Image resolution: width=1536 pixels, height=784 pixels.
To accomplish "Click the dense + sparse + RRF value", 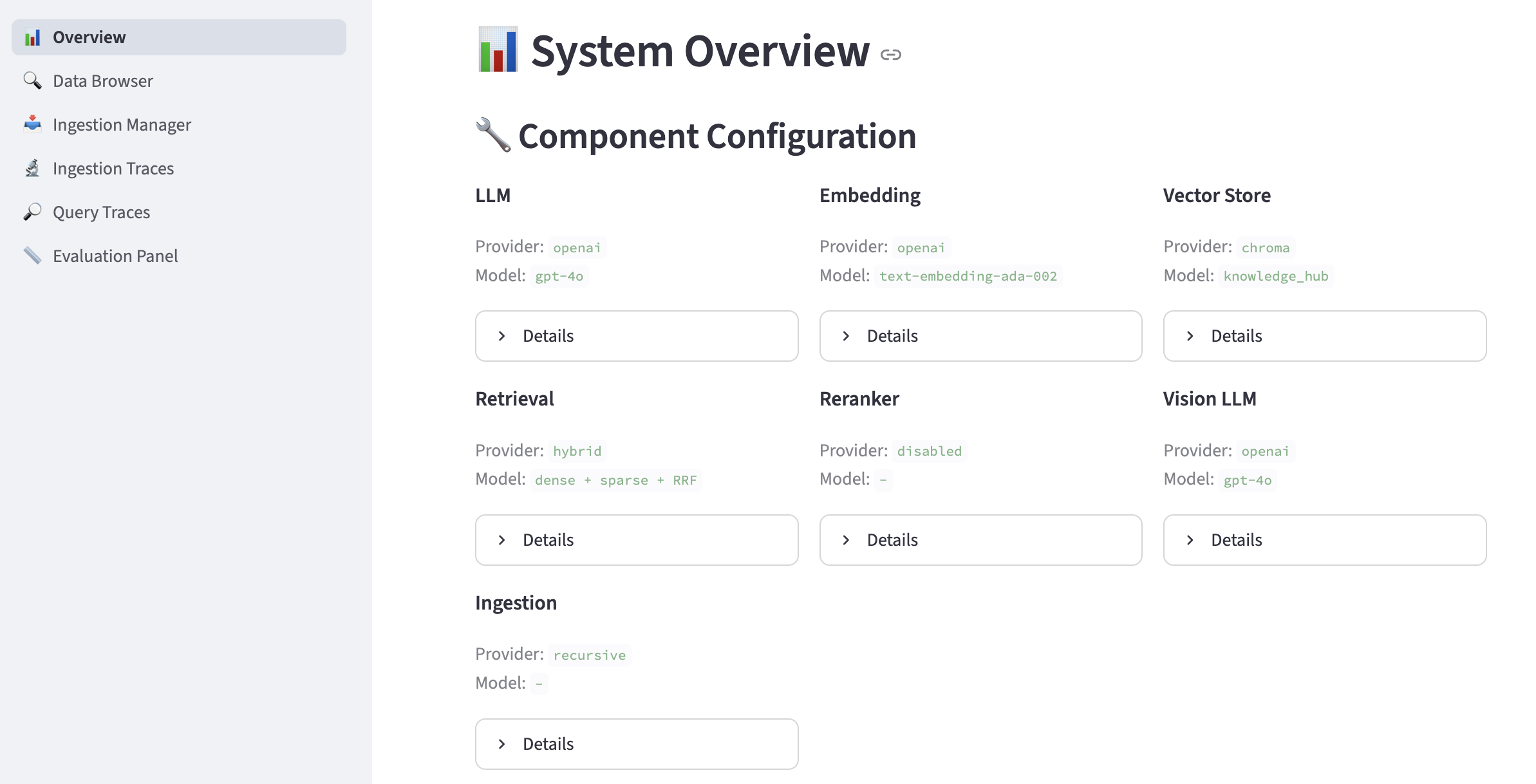I will click(x=615, y=480).
